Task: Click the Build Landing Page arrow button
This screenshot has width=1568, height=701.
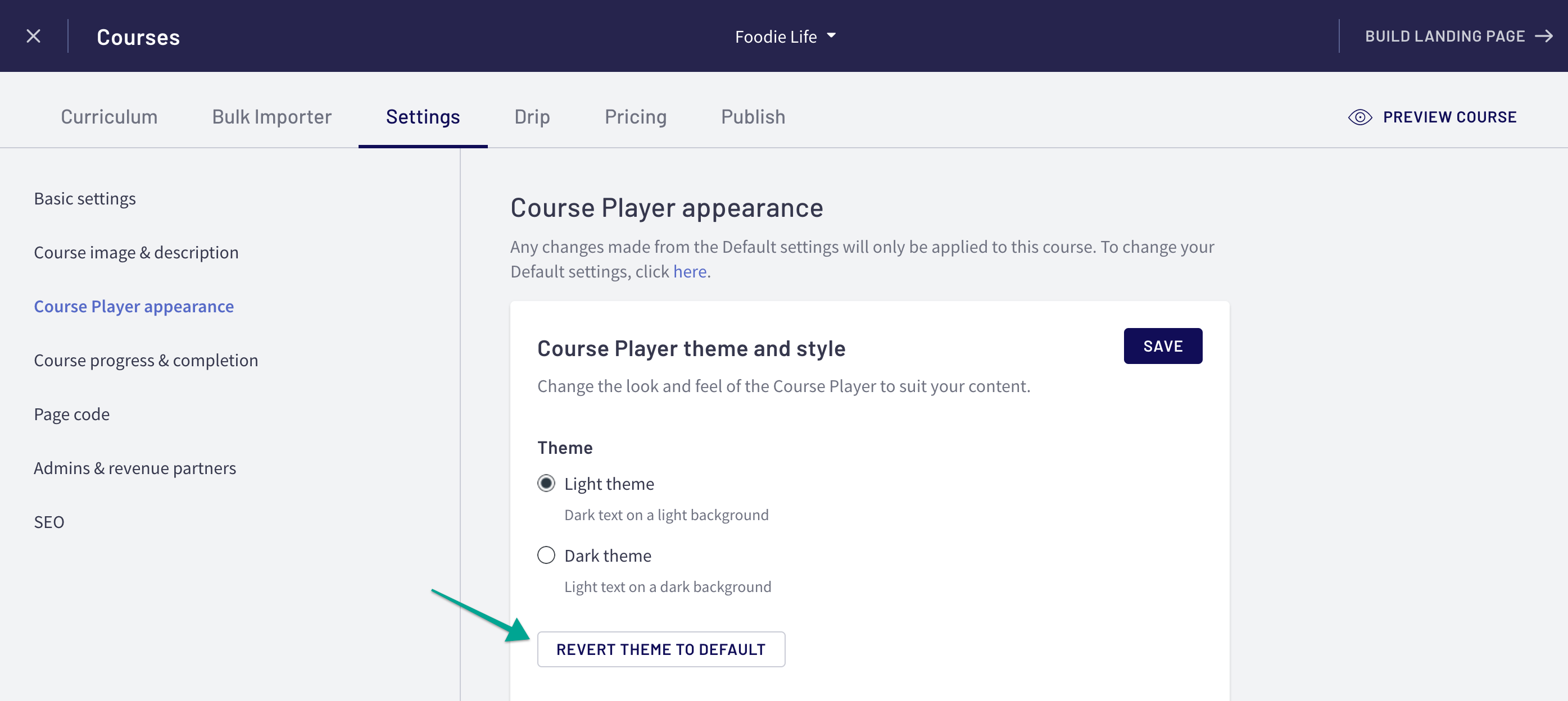Action: click(x=1458, y=37)
